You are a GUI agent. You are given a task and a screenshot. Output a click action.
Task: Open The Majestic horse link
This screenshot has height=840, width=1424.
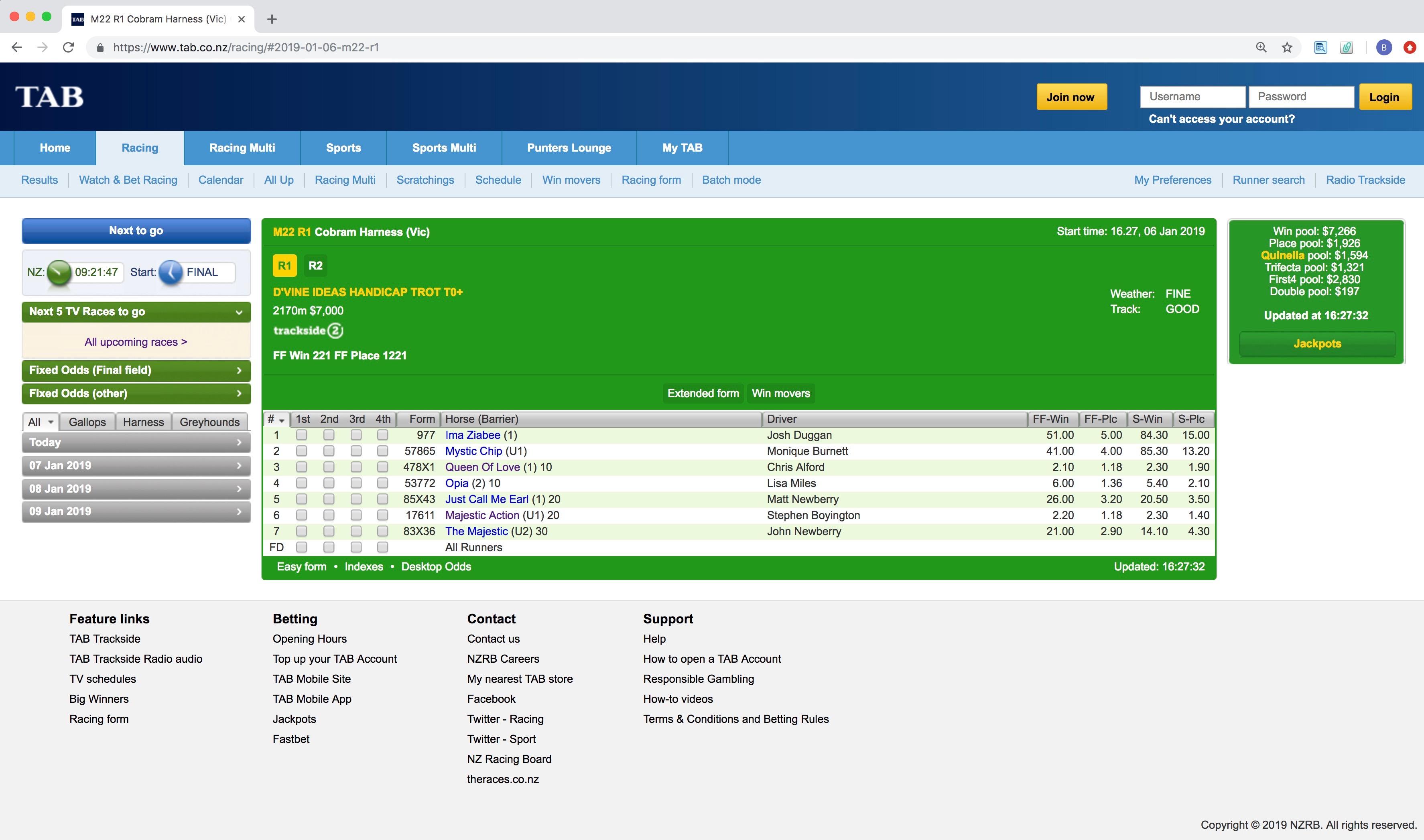point(476,532)
